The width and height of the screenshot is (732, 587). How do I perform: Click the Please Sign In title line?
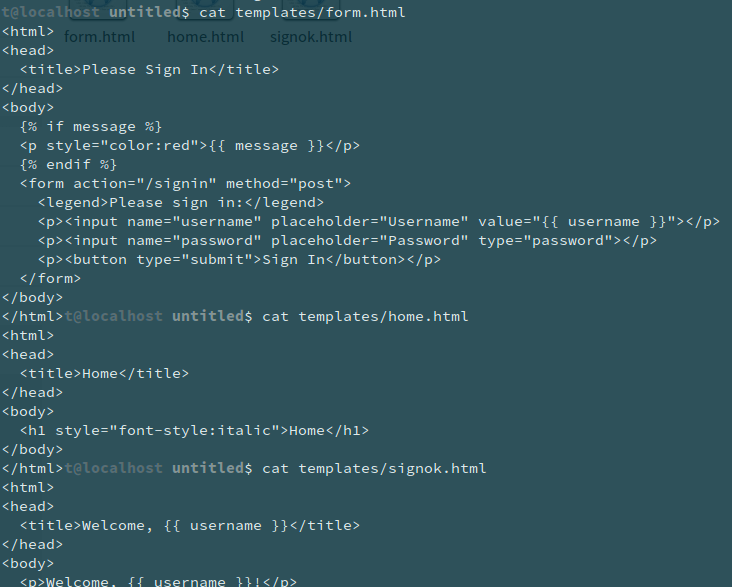(149, 70)
